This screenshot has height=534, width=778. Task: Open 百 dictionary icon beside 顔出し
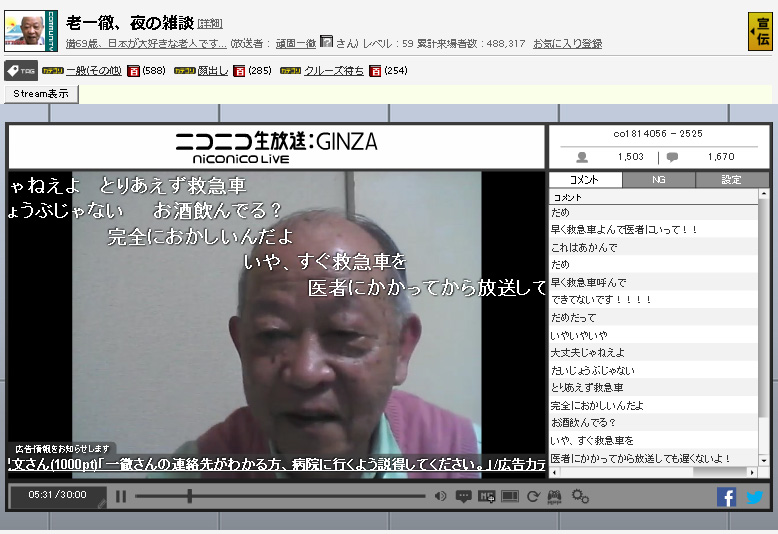coord(239,71)
